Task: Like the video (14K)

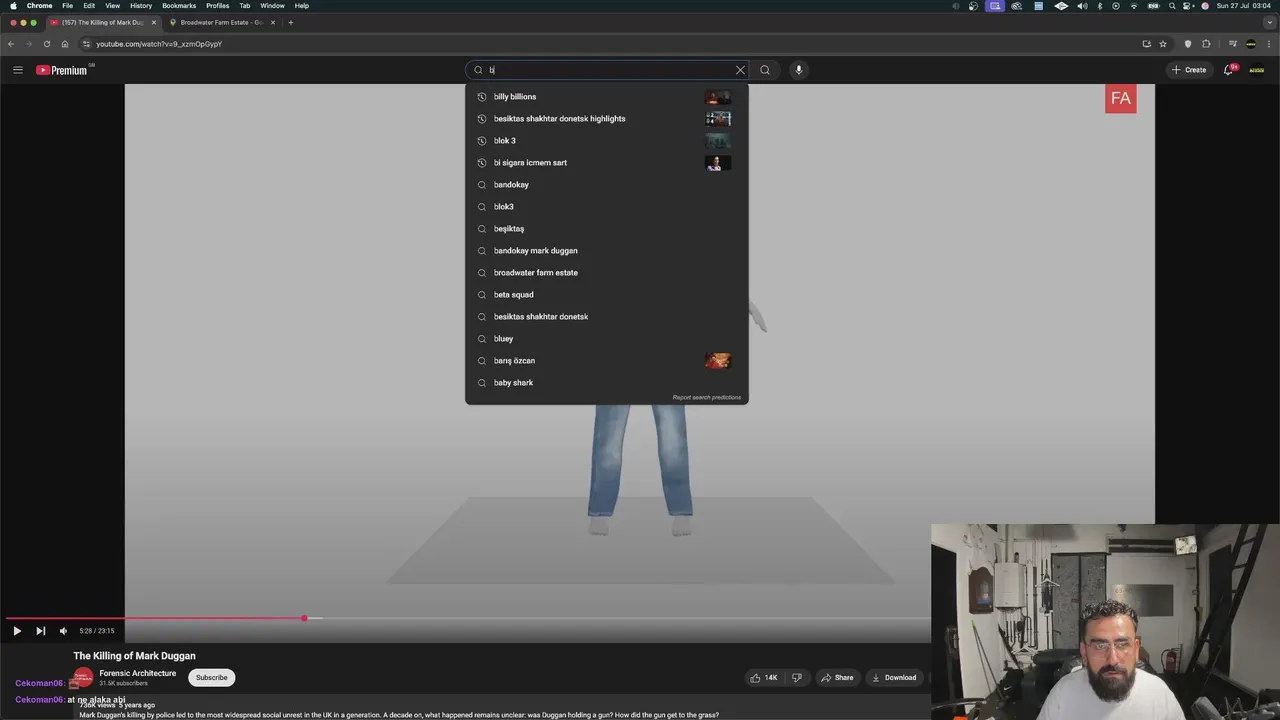Action: click(x=764, y=678)
